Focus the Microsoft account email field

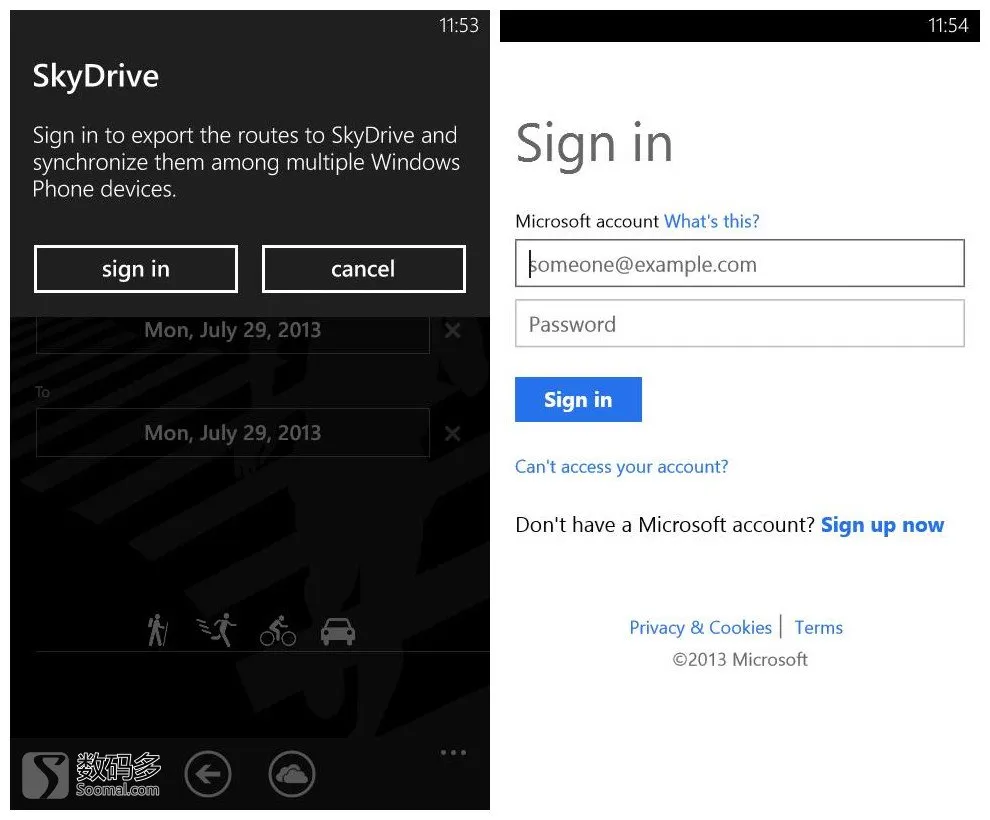(x=740, y=263)
